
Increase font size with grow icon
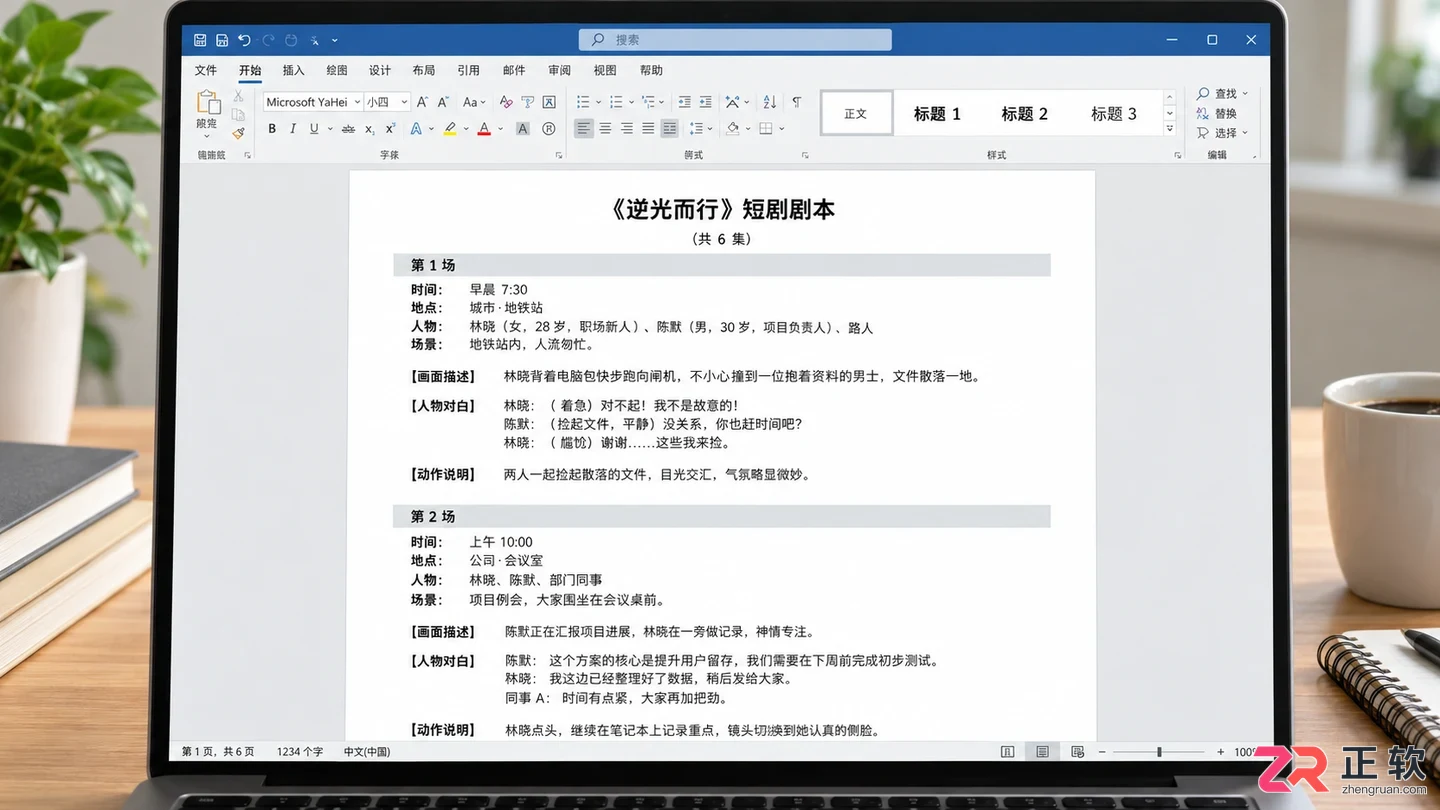pos(422,102)
